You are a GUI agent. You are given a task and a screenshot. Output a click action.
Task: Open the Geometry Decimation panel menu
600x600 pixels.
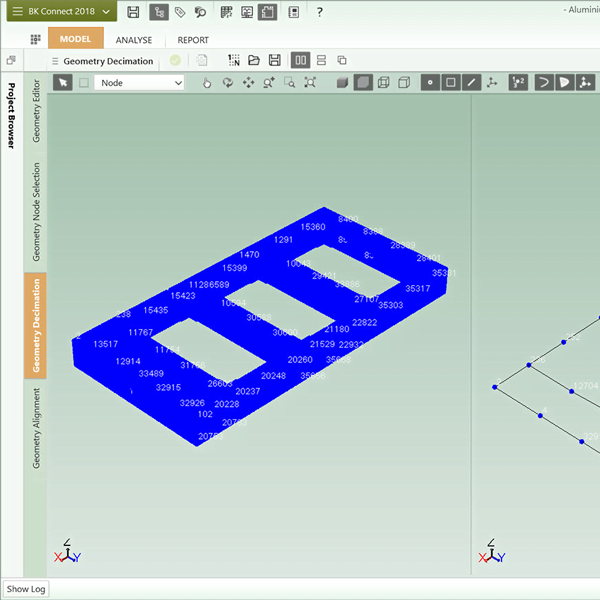click(x=55, y=61)
